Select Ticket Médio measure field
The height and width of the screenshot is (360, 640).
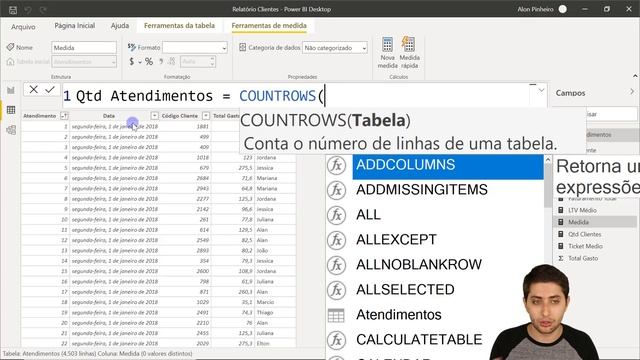click(x=585, y=246)
